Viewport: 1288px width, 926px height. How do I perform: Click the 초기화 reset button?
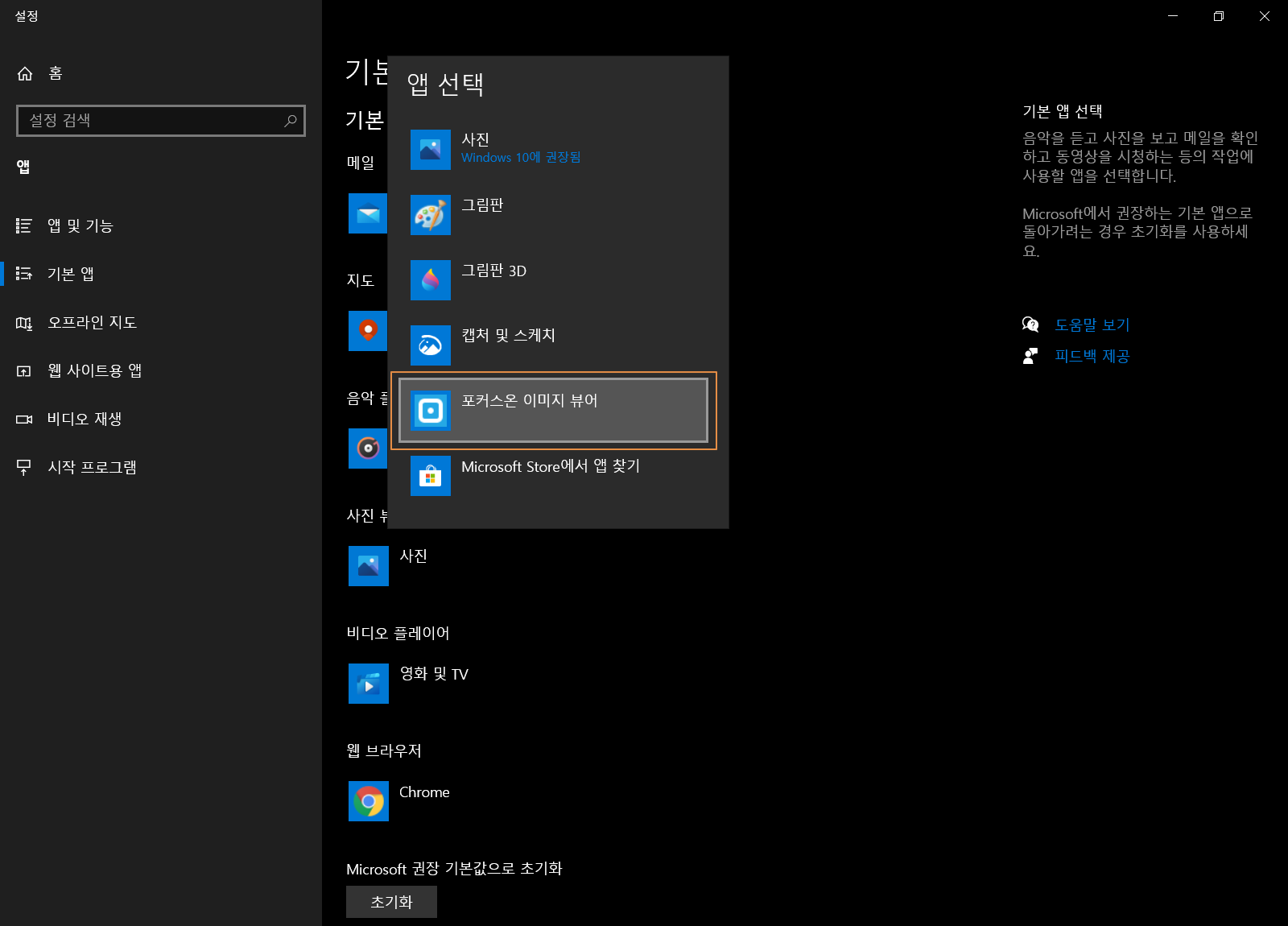pyautogui.click(x=391, y=902)
